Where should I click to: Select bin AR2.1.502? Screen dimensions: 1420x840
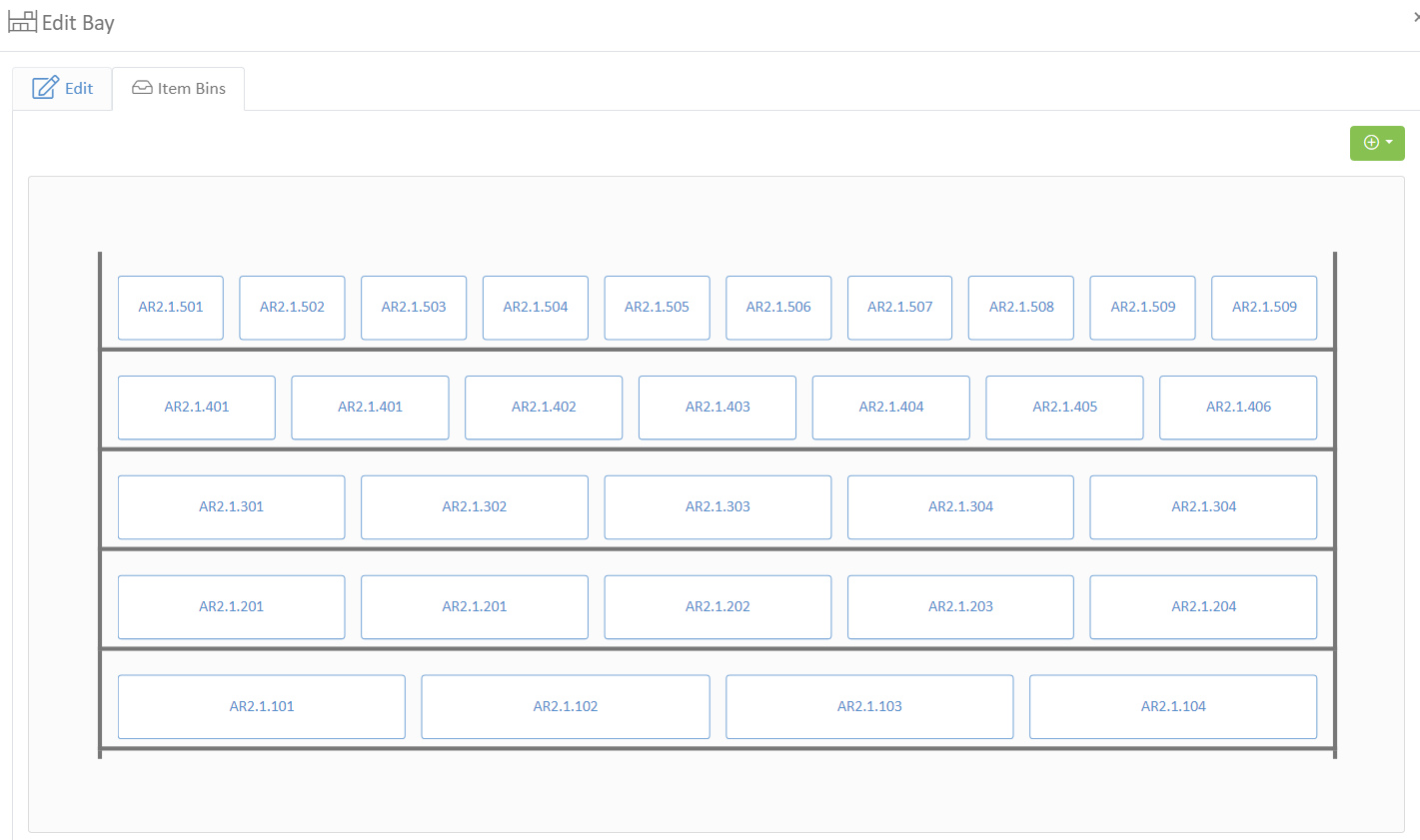pos(292,308)
